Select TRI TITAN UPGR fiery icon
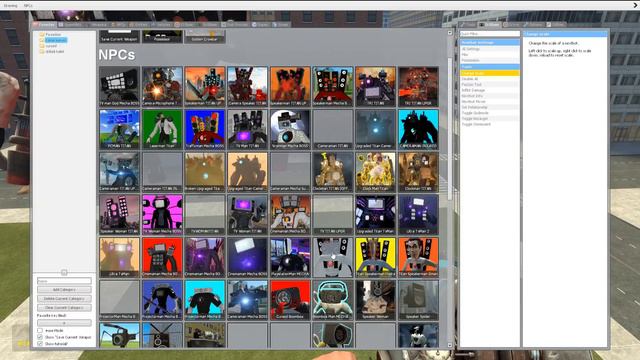 pos(418,87)
